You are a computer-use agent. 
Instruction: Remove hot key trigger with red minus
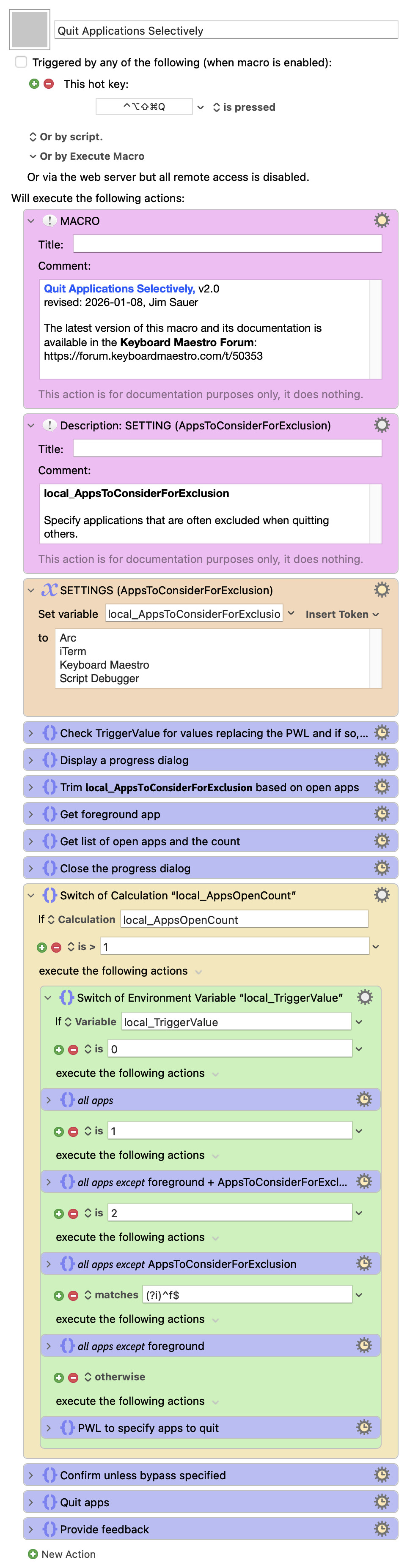[x=49, y=84]
